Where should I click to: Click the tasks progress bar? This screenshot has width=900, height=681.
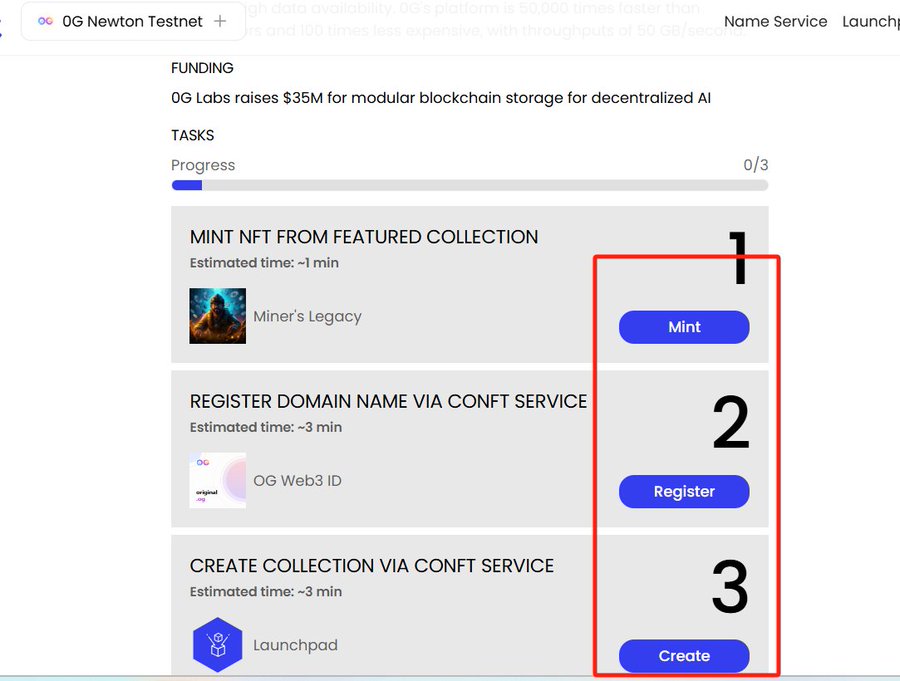tap(470, 185)
